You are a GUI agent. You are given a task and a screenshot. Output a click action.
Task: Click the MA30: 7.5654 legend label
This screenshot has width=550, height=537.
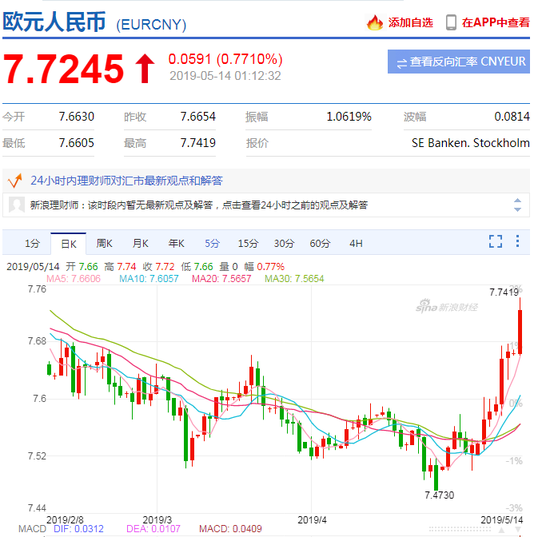[294, 278]
